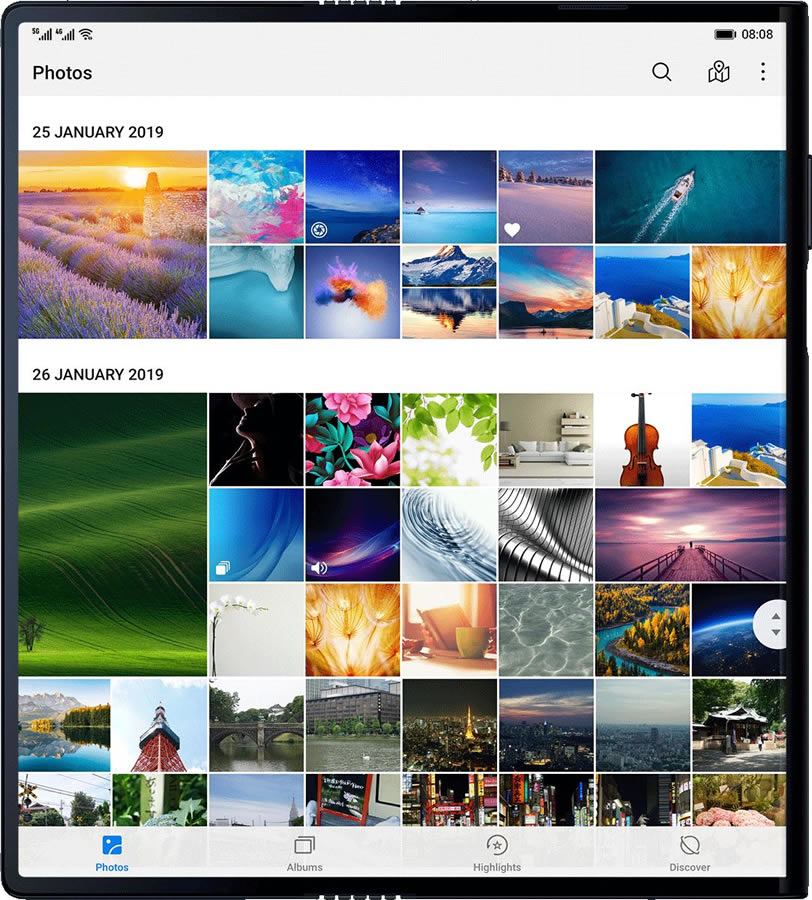The image size is (812, 900).
Task: Switch to the Albums tab
Action: (304, 853)
